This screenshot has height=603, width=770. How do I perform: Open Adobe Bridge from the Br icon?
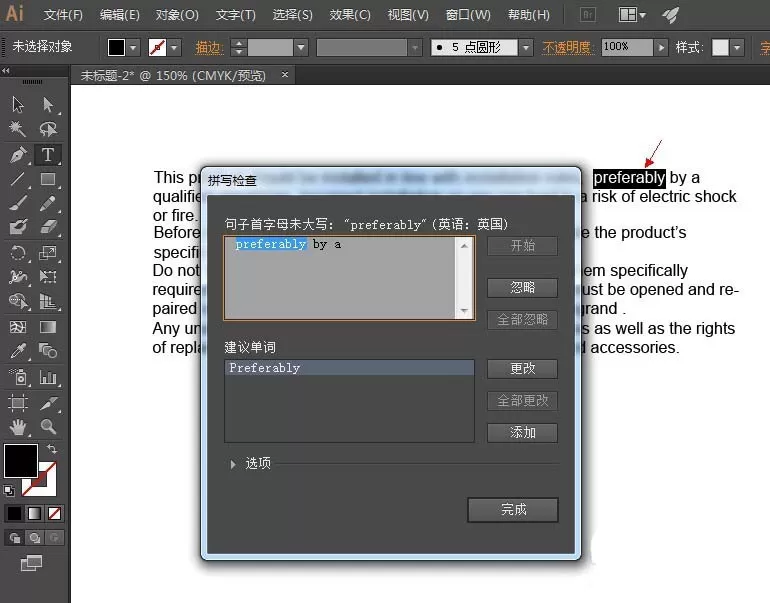coord(587,15)
